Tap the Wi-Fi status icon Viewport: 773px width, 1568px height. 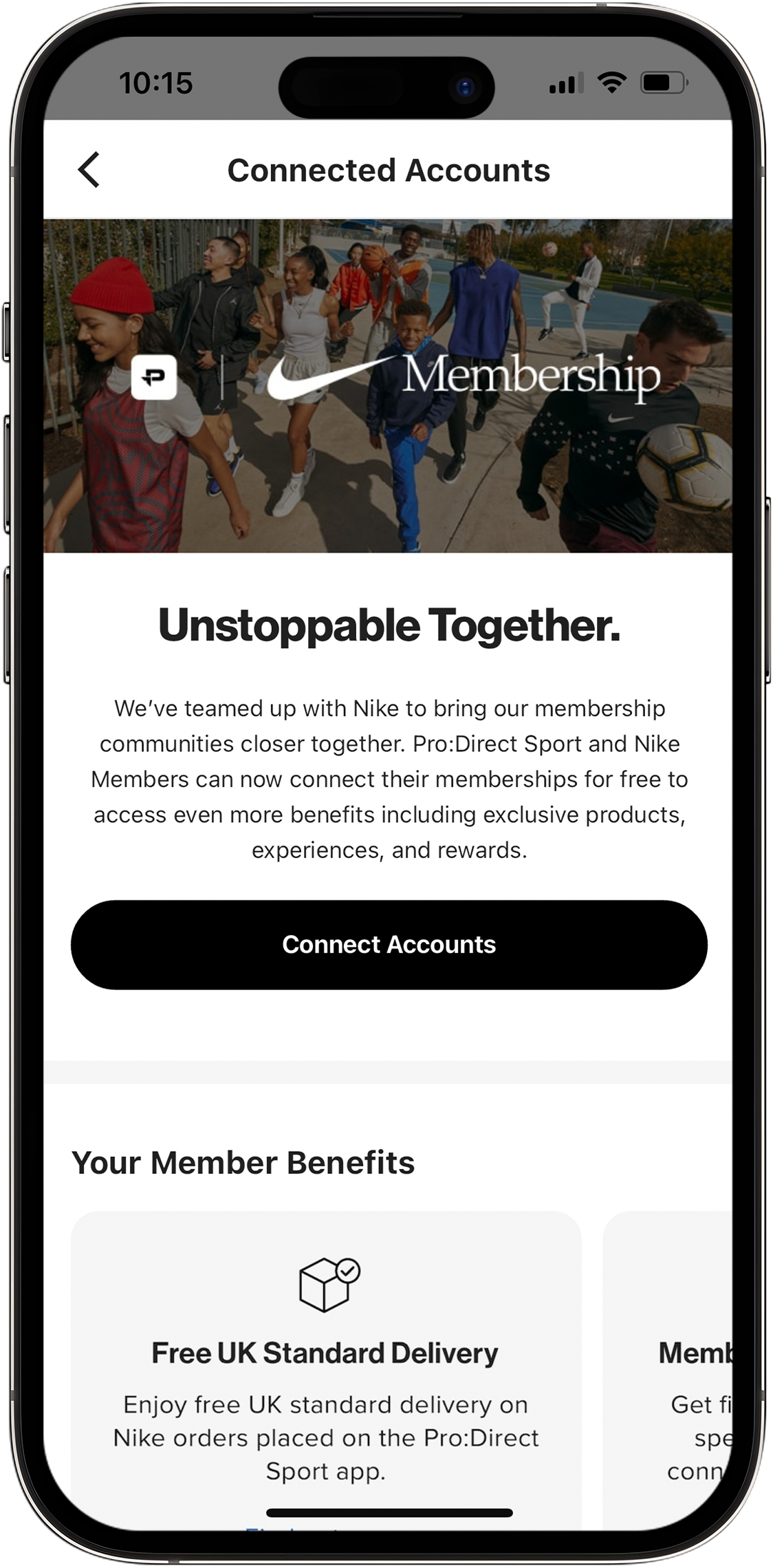click(x=611, y=83)
